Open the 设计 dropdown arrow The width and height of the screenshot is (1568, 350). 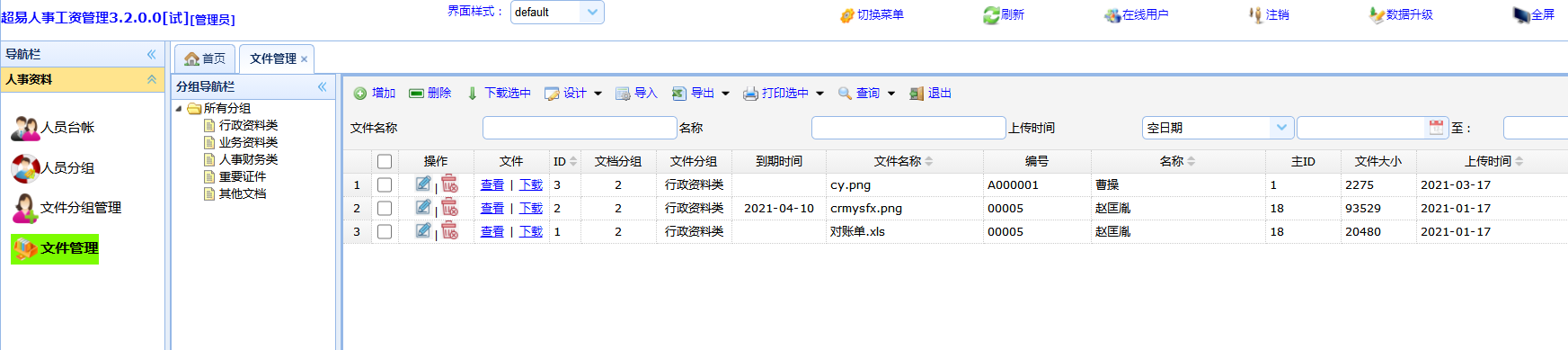click(598, 94)
